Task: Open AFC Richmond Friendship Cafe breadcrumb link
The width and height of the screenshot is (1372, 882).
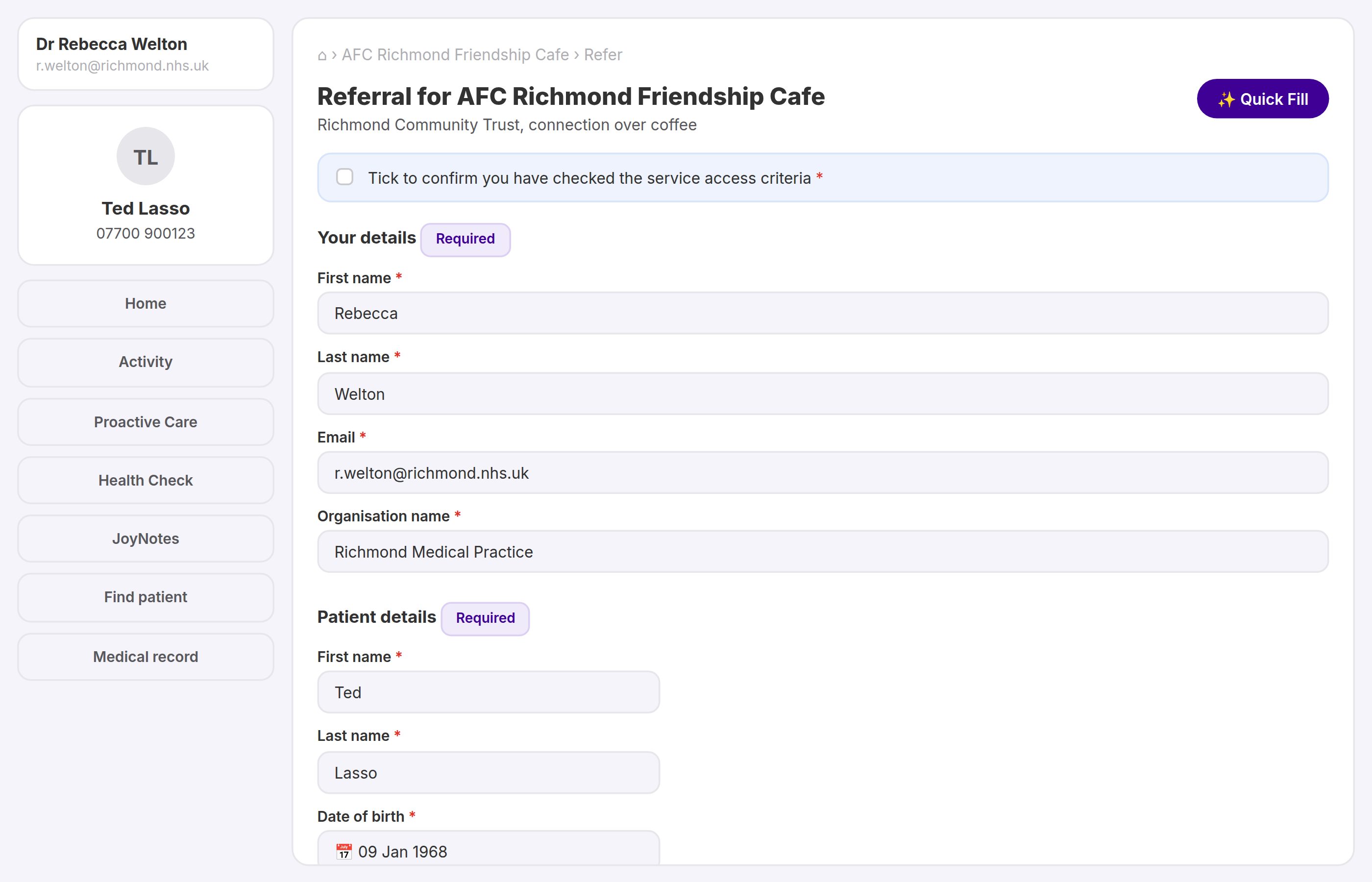Action: pos(455,55)
